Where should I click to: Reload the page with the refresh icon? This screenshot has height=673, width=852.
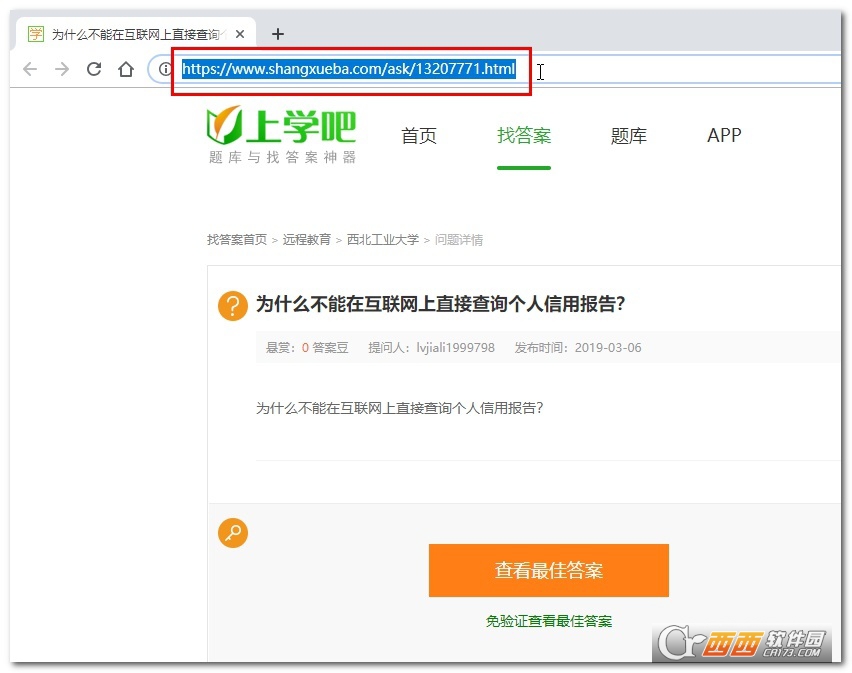tap(94, 69)
